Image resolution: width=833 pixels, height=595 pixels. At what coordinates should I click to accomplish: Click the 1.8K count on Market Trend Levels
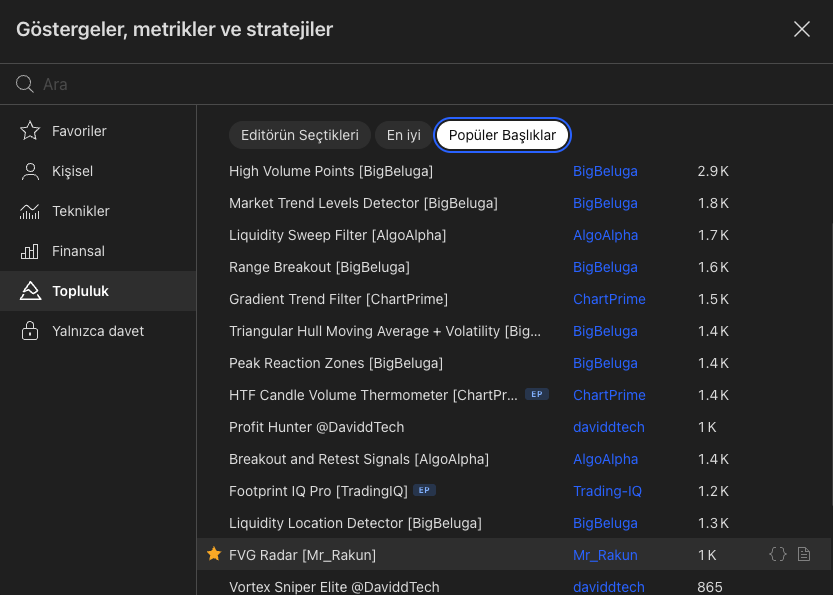click(x=713, y=203)
